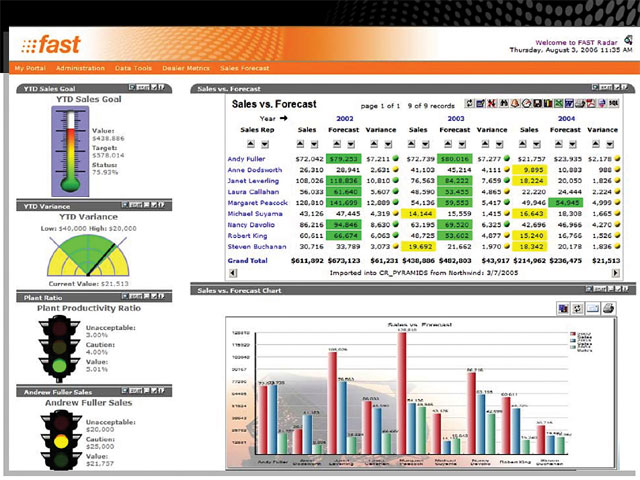Open the Administration menu
The image size is (640, 480).
pos(80,68)
